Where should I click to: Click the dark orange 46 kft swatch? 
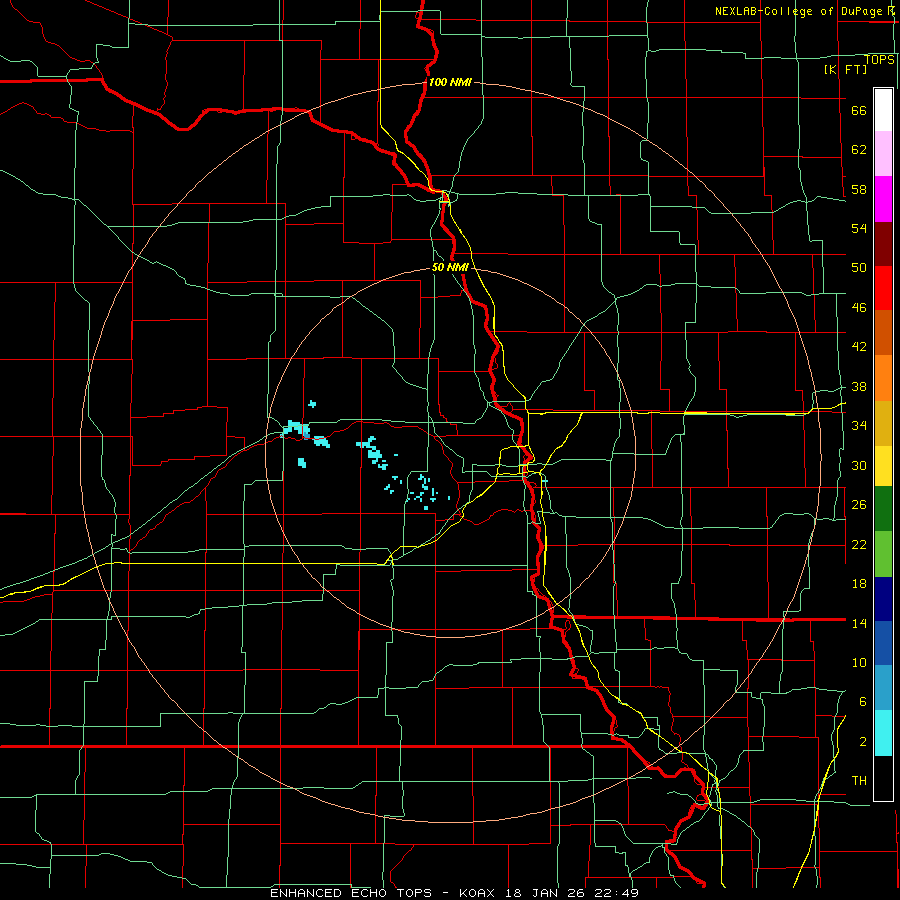click(x=883, y=333)
